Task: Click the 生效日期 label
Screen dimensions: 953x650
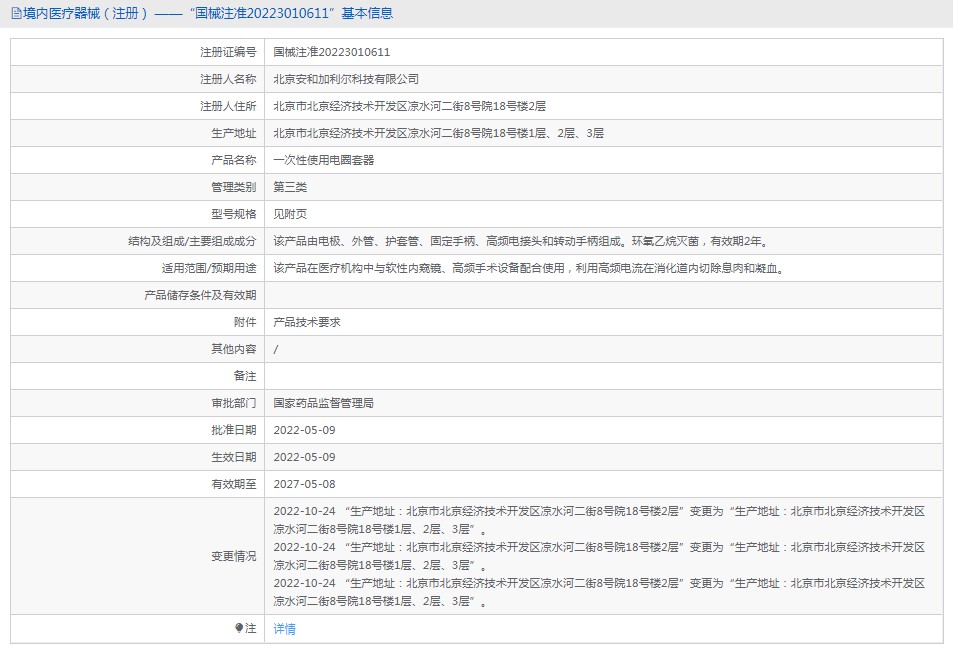Action: pyautogui.click(x=234, y=457)
